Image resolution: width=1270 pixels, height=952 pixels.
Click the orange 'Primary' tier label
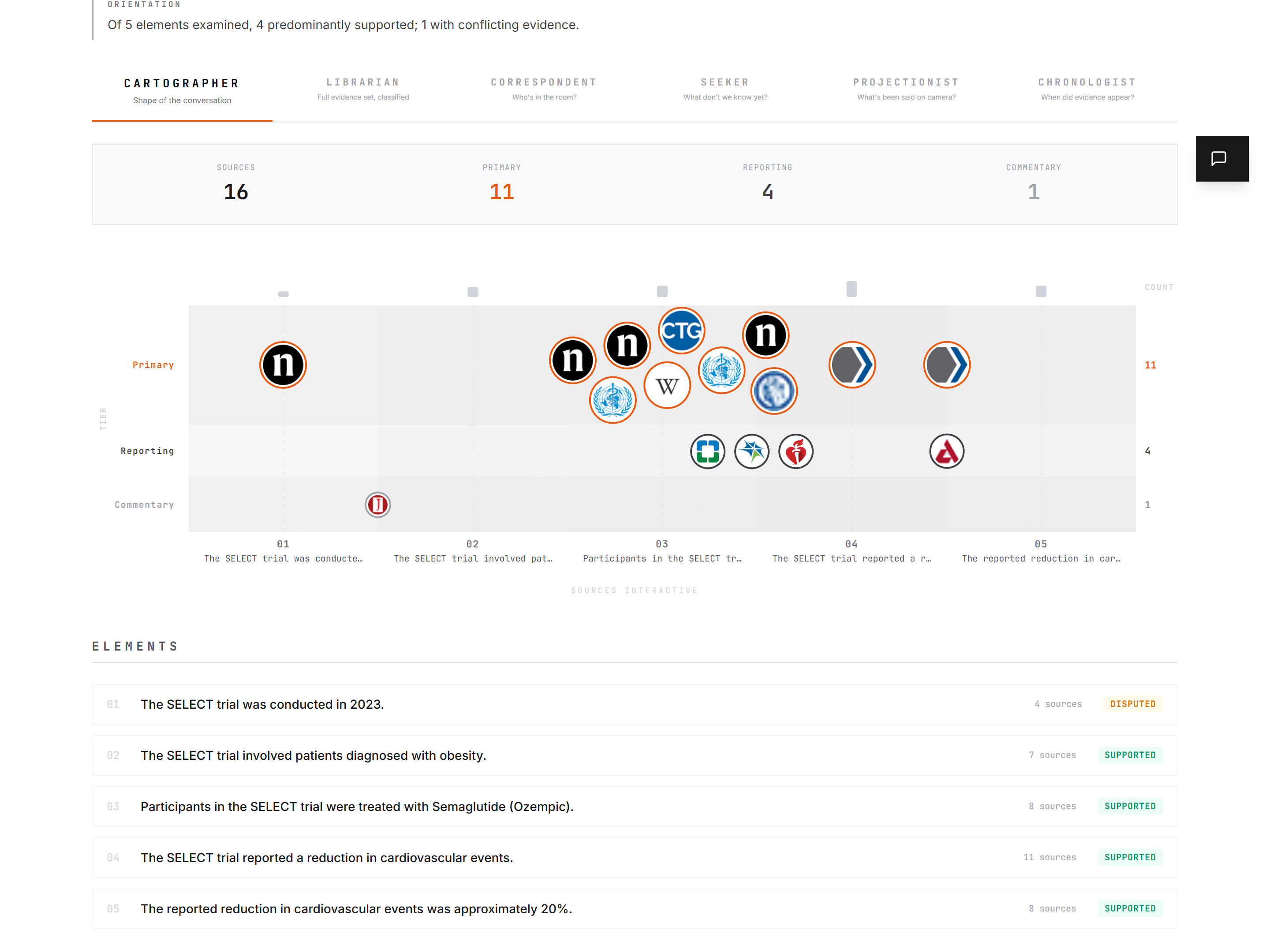tap(153, 365)
